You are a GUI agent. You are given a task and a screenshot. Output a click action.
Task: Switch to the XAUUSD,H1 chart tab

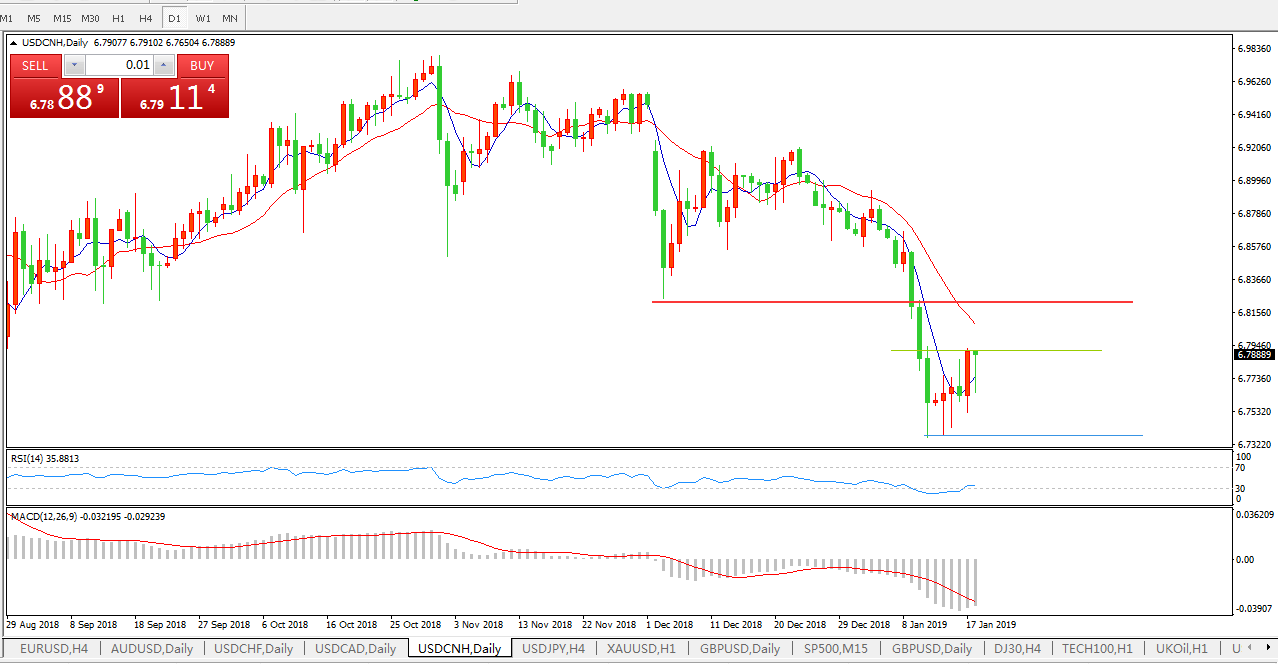point(641,649)
